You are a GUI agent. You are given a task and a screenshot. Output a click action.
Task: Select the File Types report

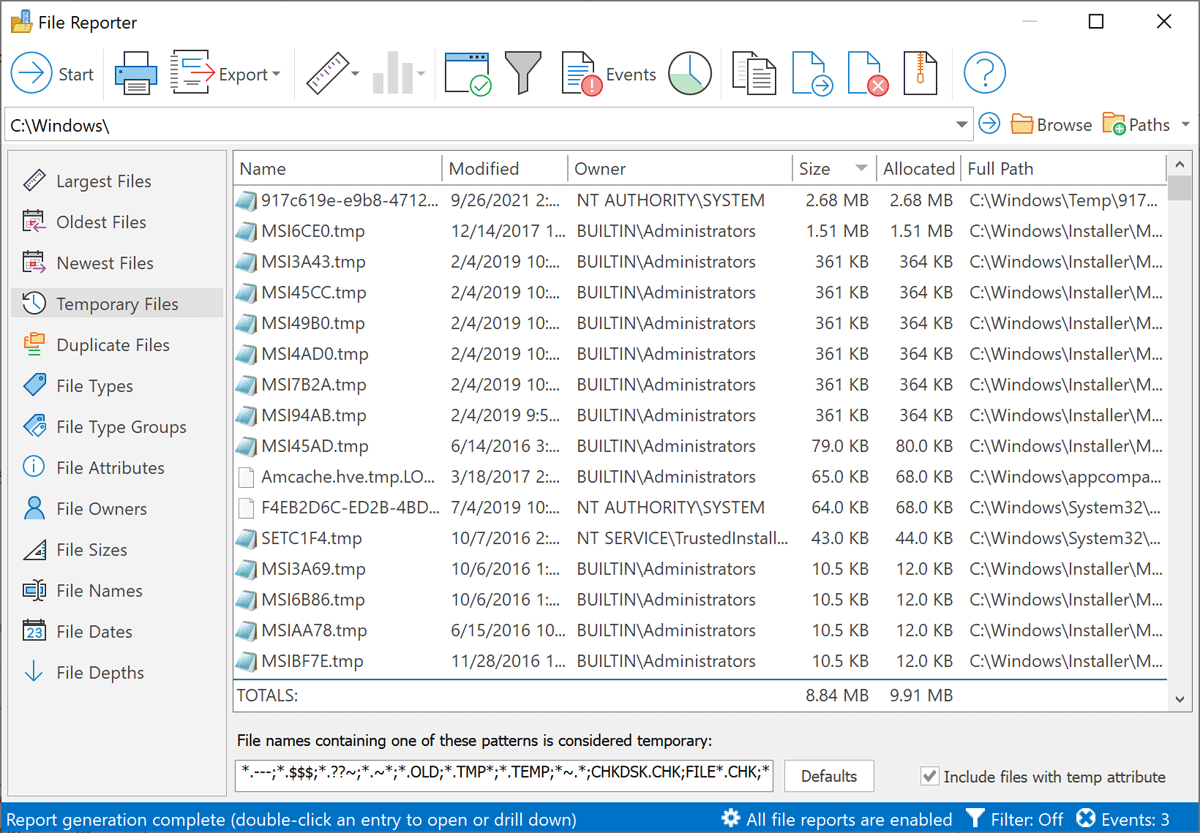click(x=117, y=386)
